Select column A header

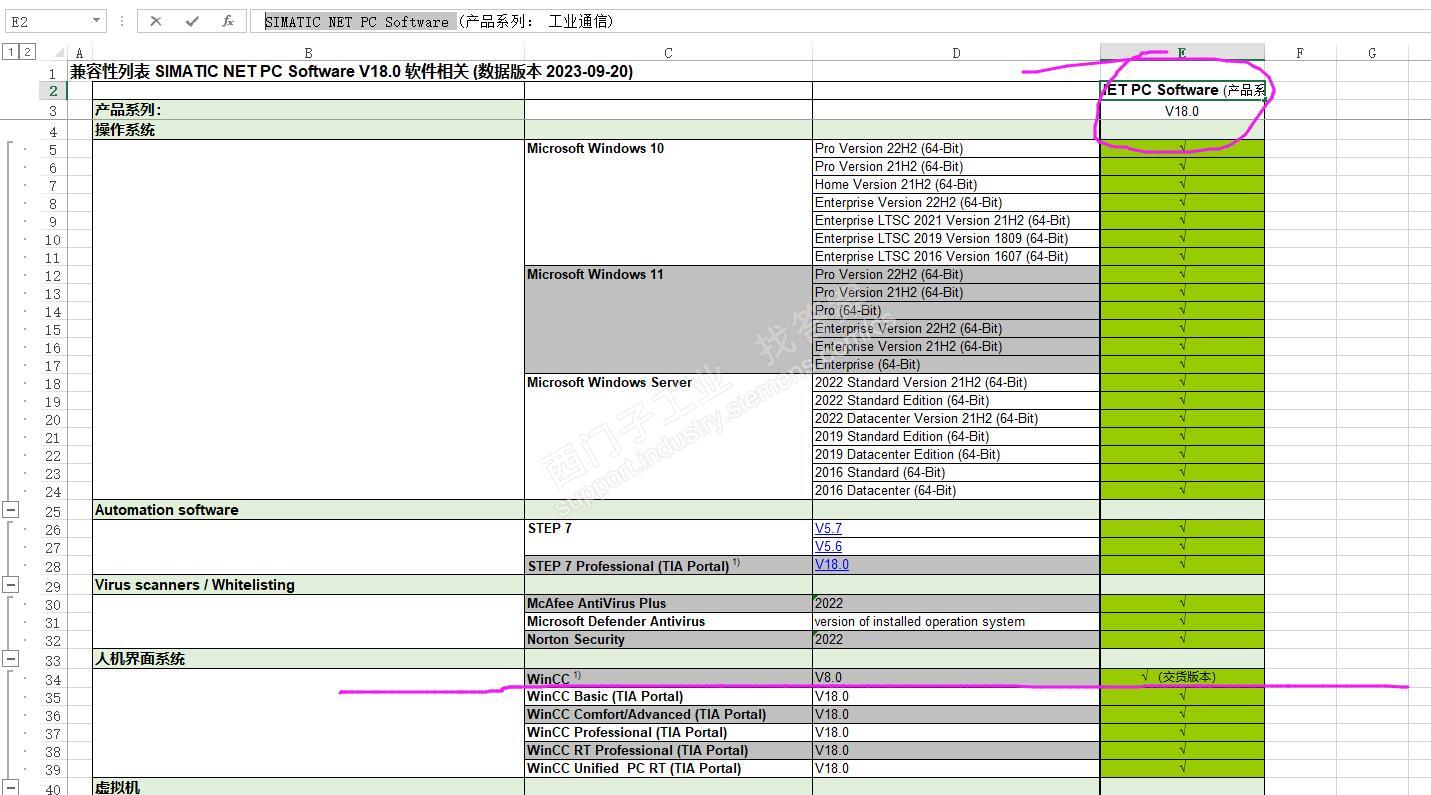80,53
